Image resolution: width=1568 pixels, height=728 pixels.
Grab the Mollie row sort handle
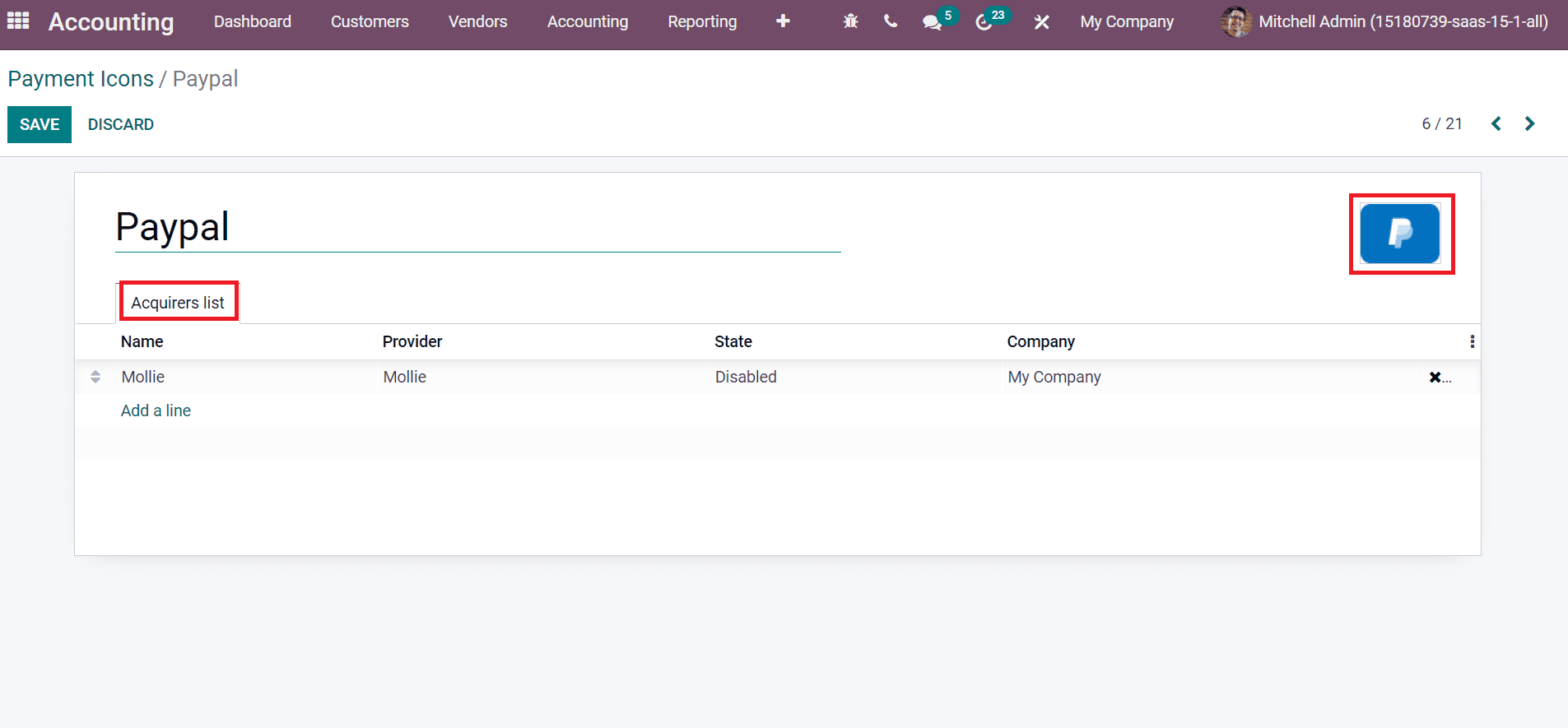click(x=95, y=377)
